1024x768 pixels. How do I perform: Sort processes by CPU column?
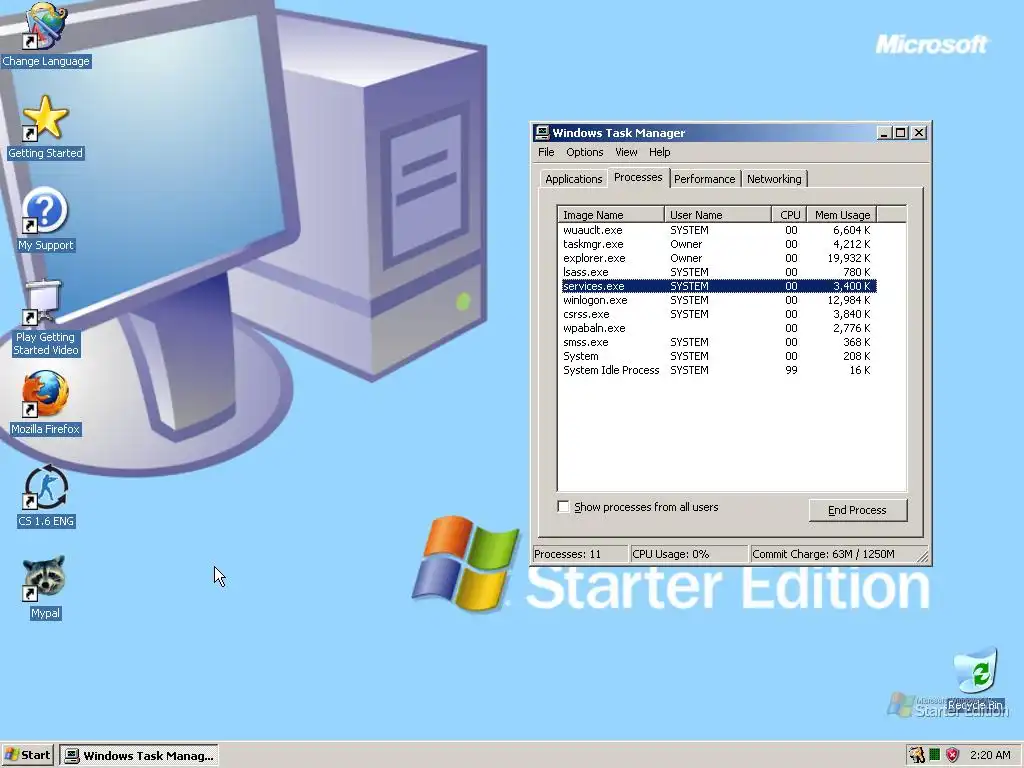pos(789,215)
